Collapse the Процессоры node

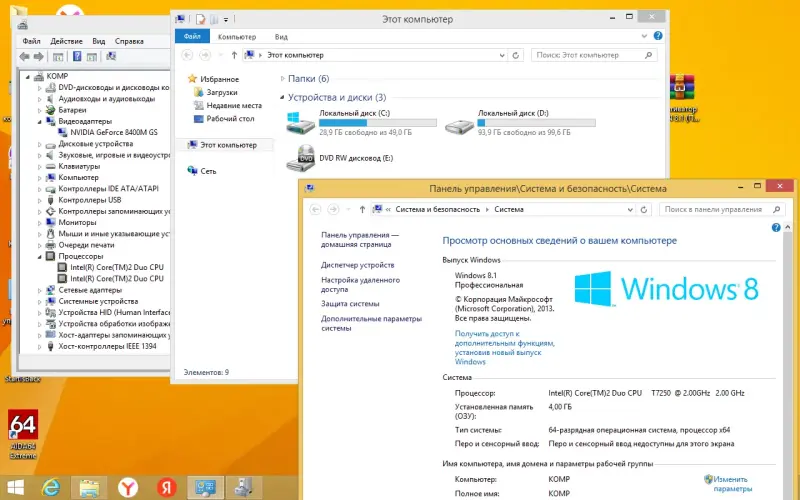click(39, 256)
